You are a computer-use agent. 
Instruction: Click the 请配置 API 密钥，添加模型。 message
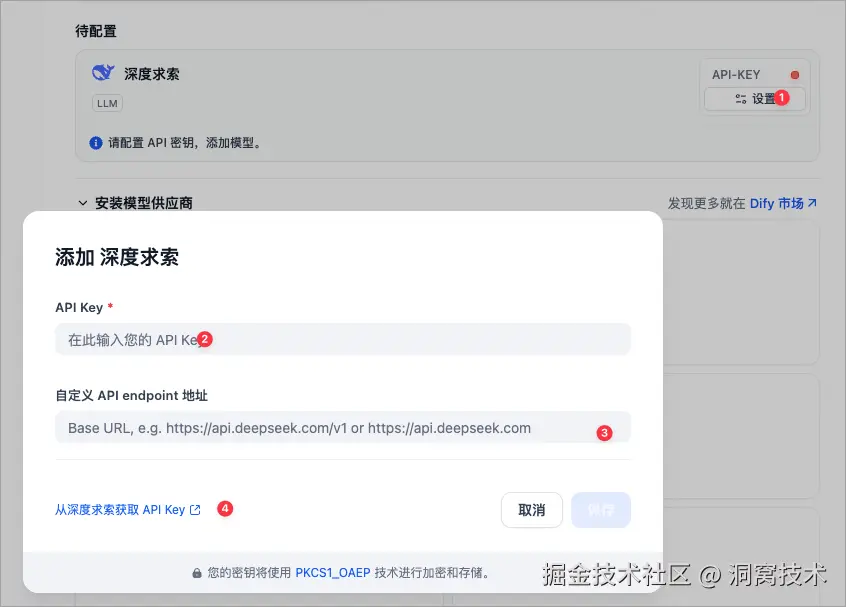click(x=185, y=143)
